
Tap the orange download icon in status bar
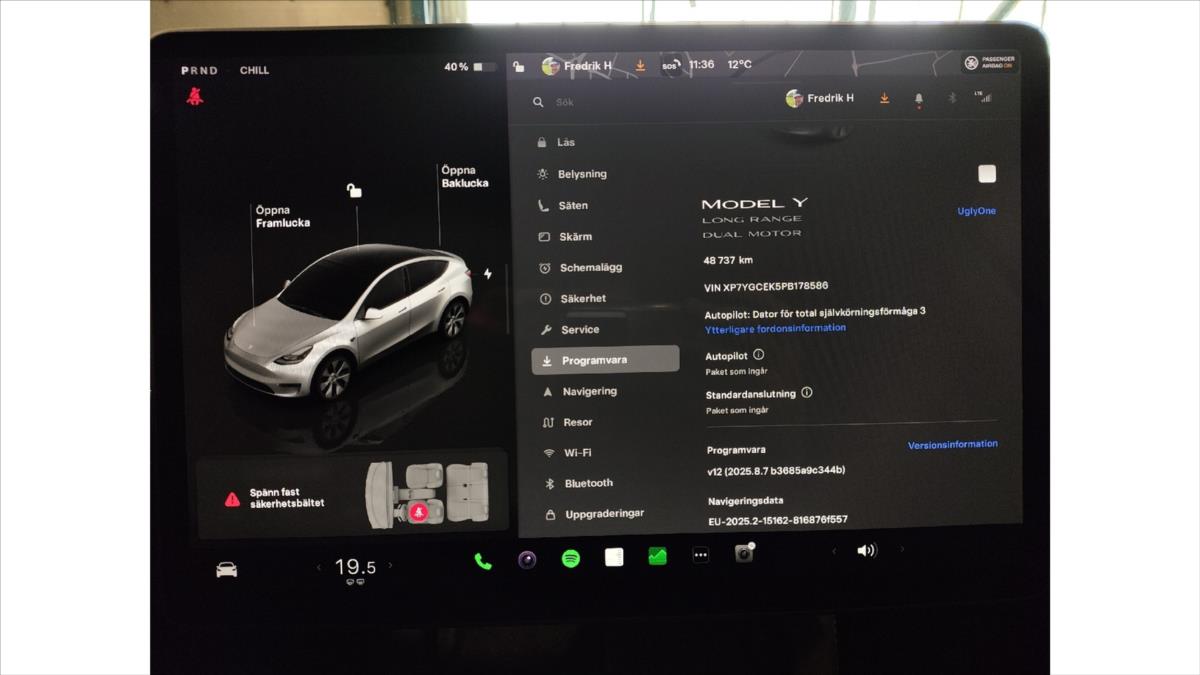[x=640, y=66]
